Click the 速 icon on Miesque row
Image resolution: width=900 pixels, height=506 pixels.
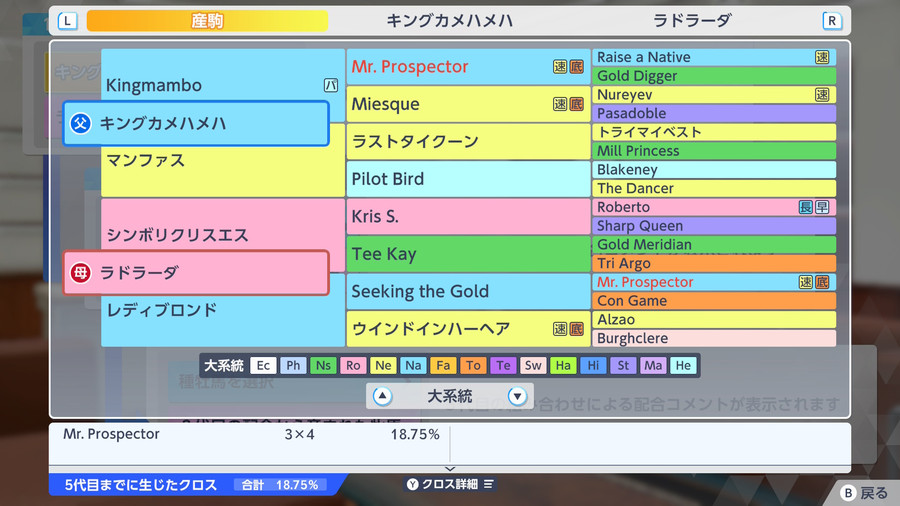(560, 104)
